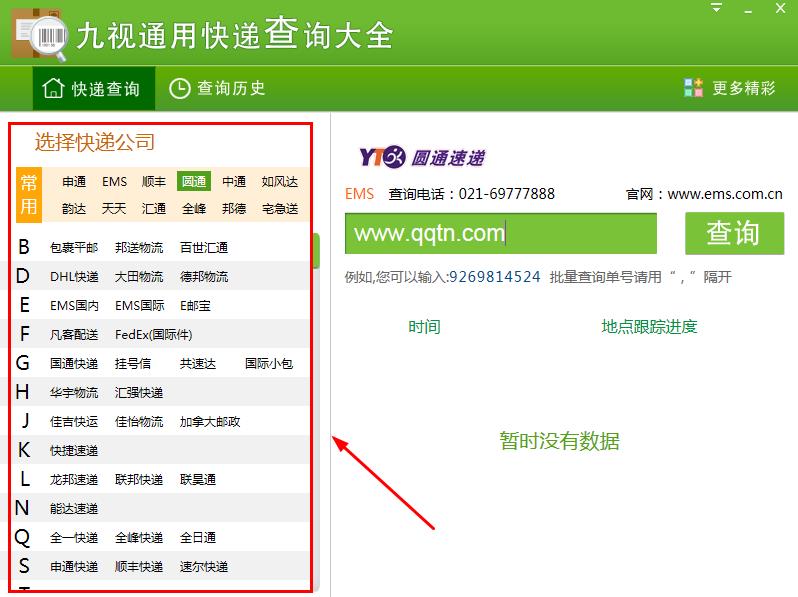This screenshot has height=597, width=798.
Task: Open the 更多精彩 colorful grid icon
Action: [693, 88]
